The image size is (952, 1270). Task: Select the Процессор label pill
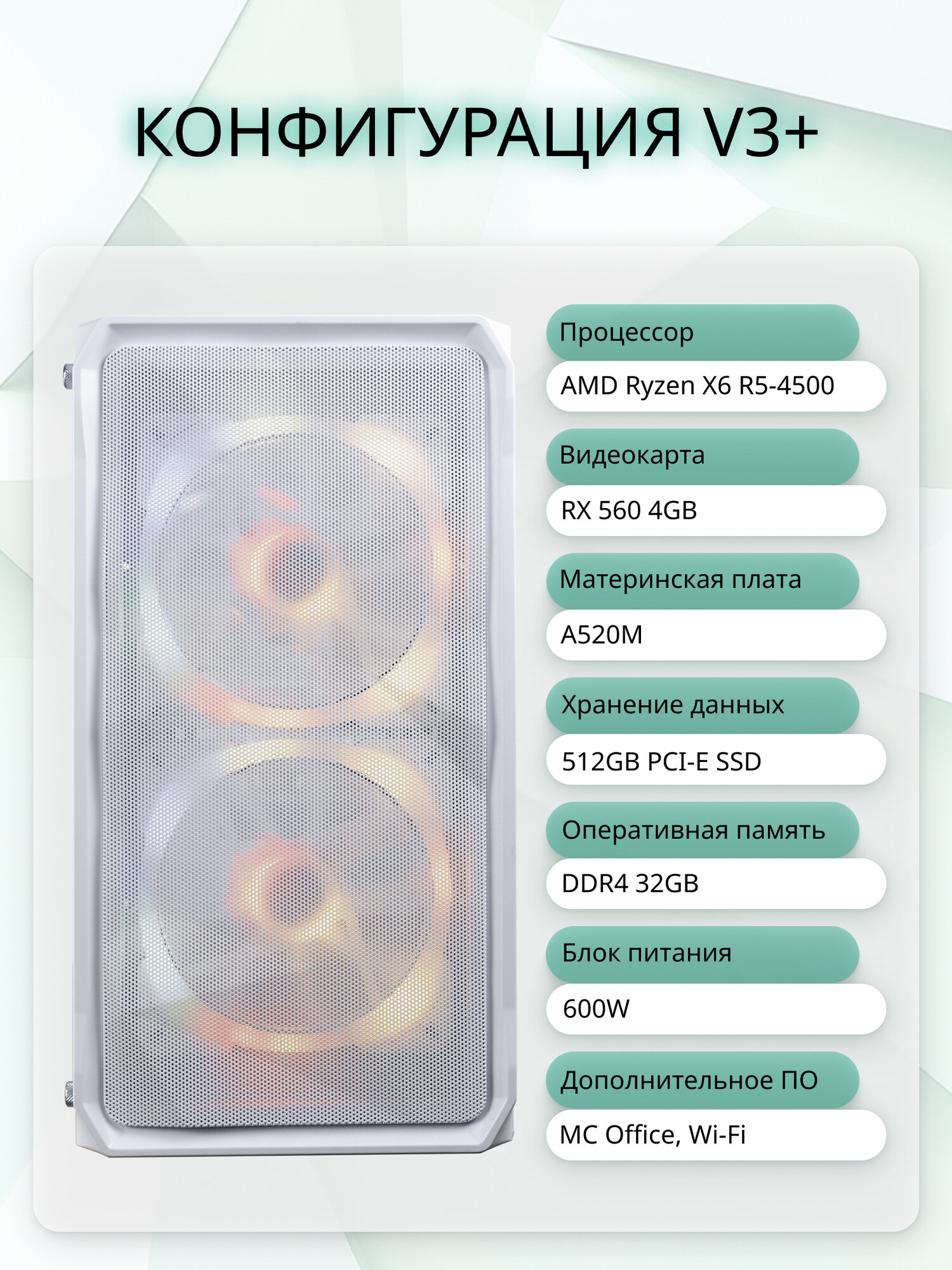click(703, 332)
